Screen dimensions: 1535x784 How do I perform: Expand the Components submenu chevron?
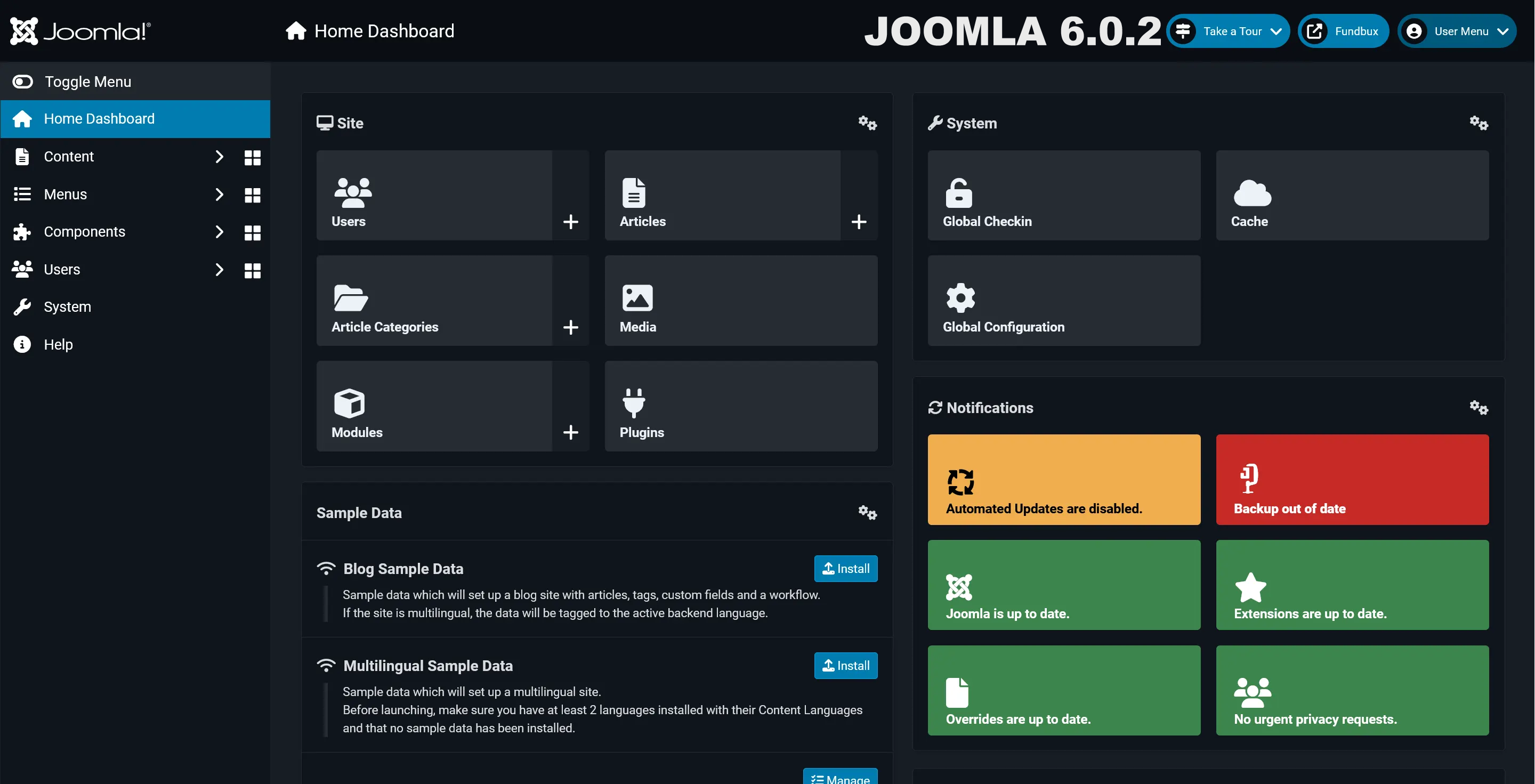219,232
